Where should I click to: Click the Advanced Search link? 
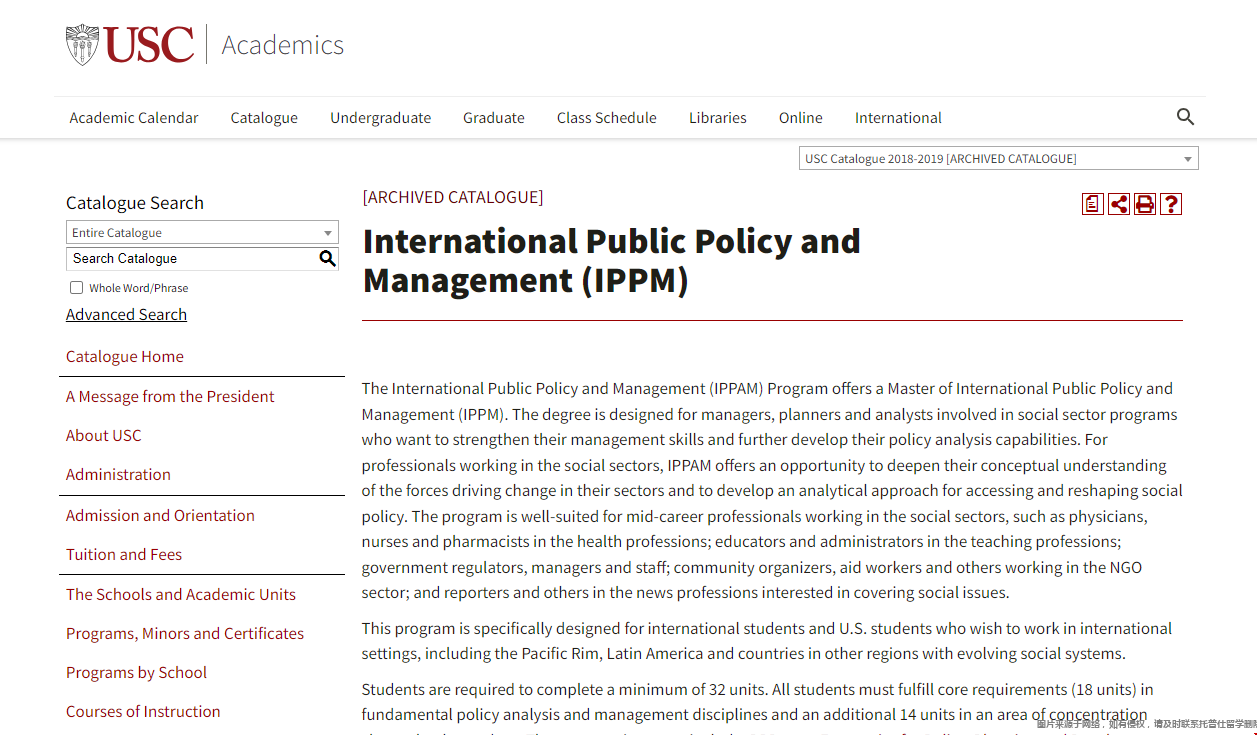(x=126, y=315)
